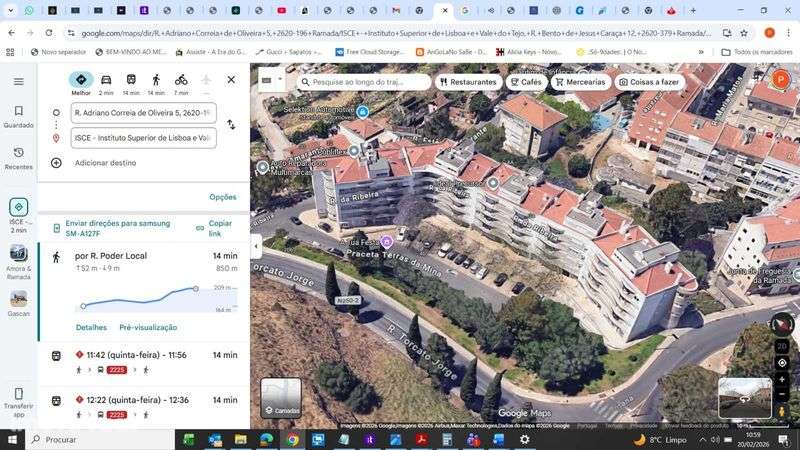Open the hamburger menu in the Maps sidebar

pyautogui.click(x=19, y=82)
